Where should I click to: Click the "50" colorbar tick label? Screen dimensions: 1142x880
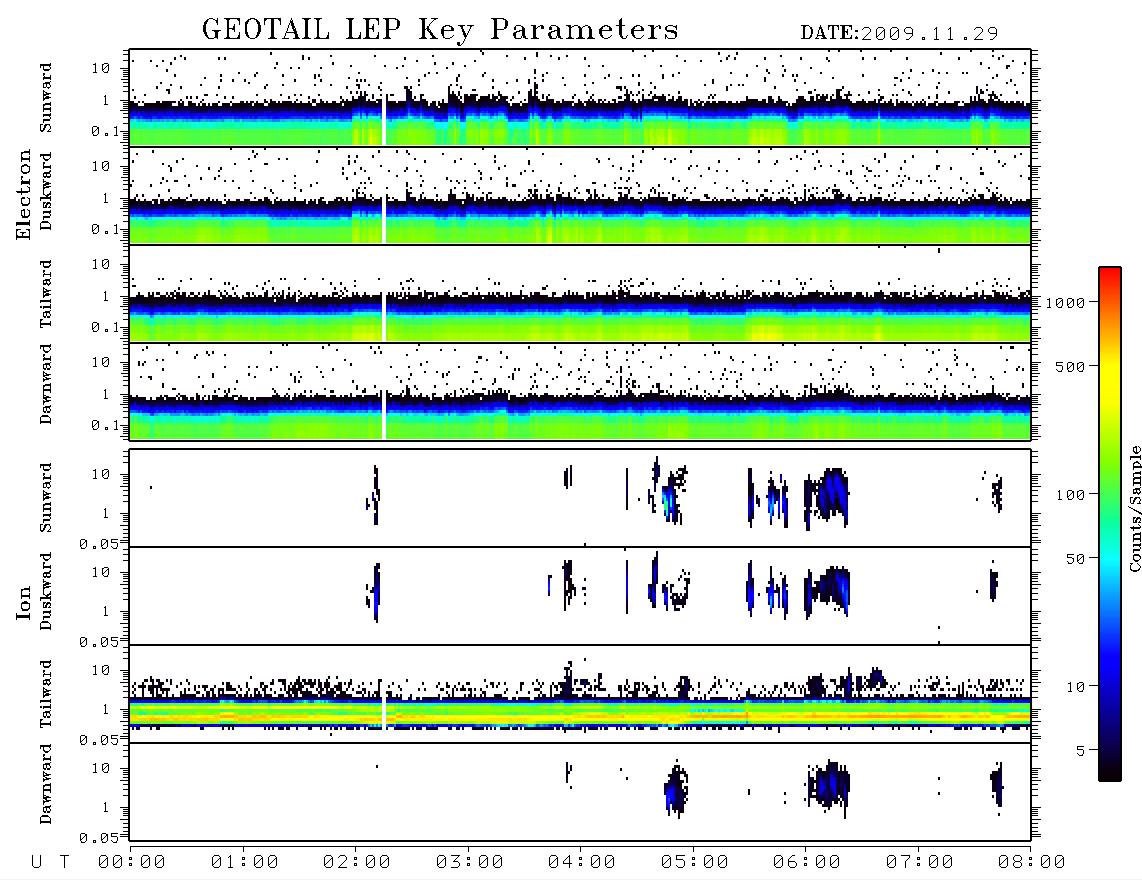tap(1076, 559)
